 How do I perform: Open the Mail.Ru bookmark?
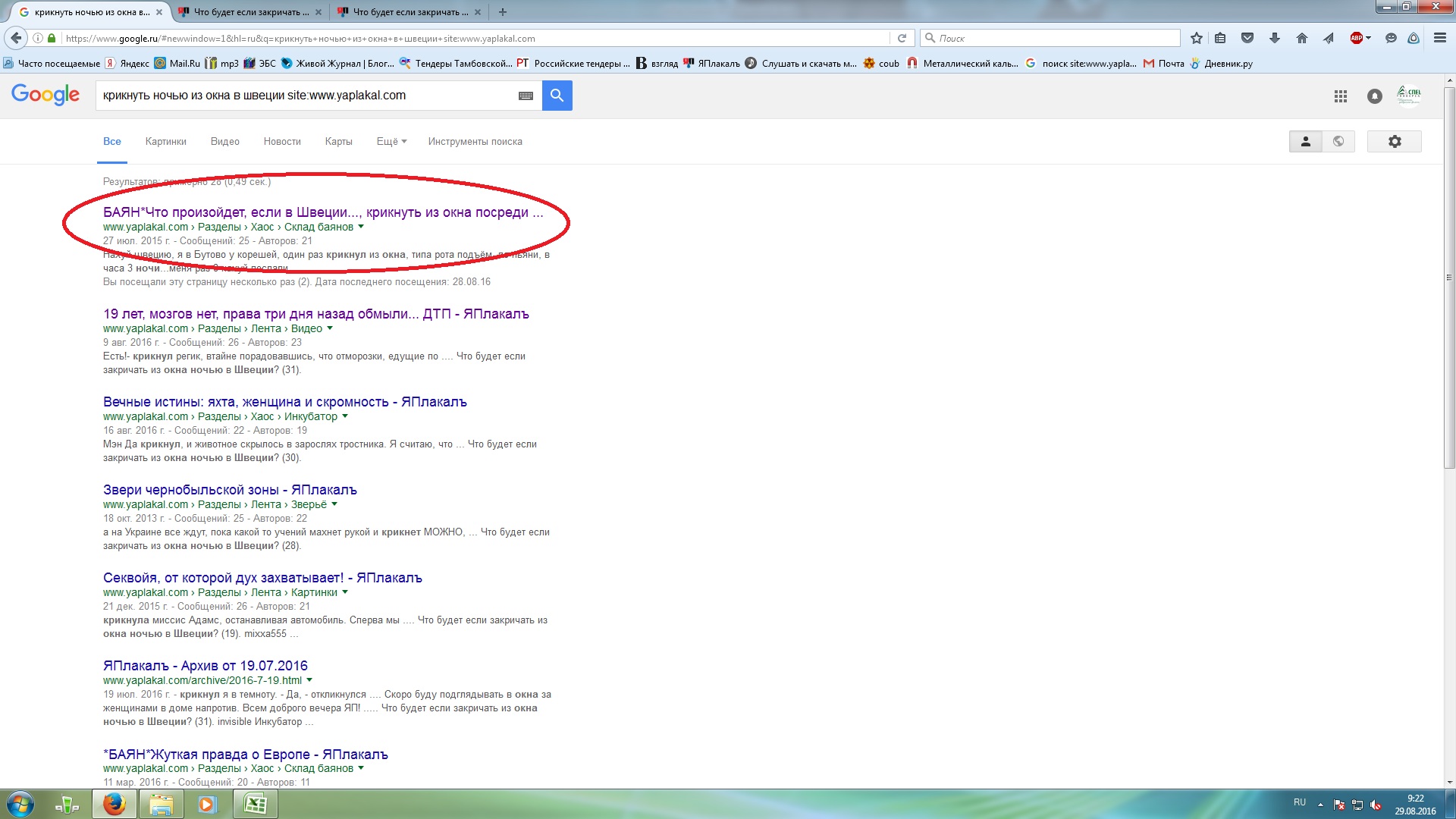pos(177,64)
